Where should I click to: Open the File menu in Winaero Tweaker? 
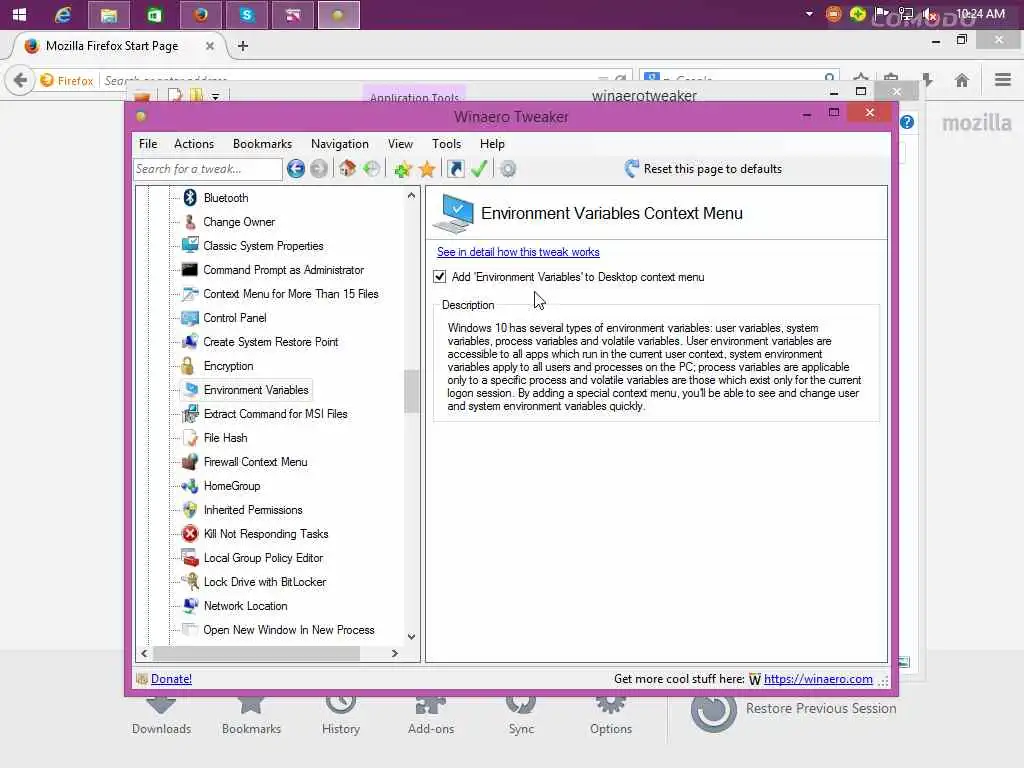point(148,144)
